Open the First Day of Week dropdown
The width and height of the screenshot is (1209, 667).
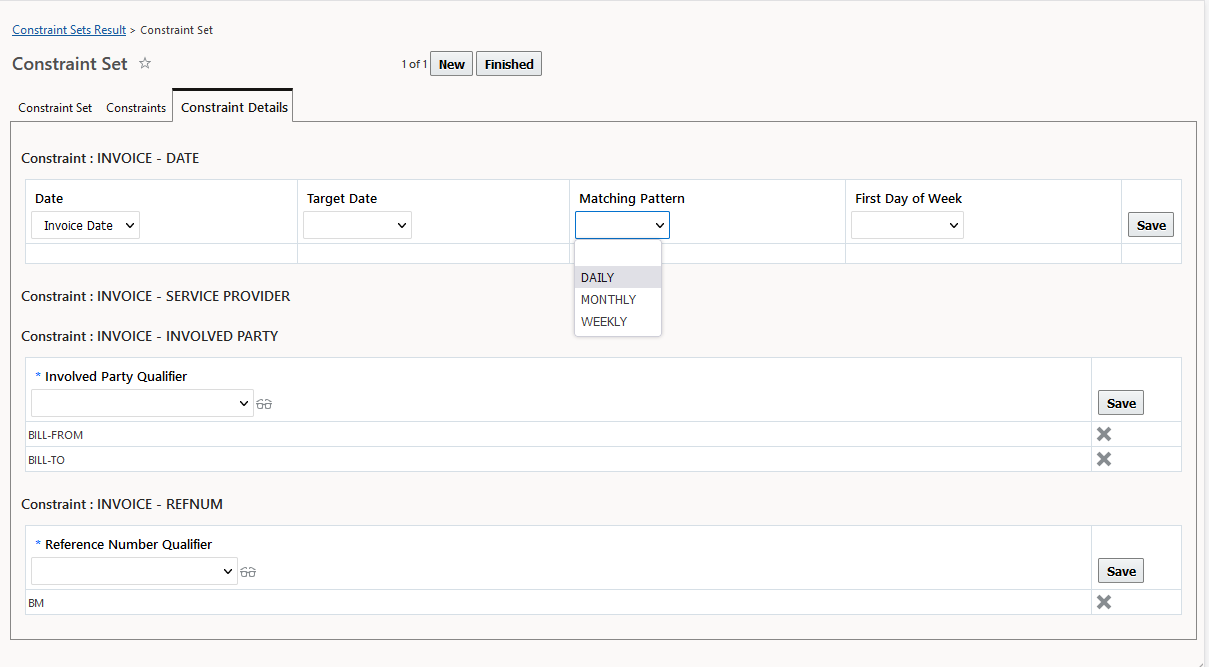907,226
